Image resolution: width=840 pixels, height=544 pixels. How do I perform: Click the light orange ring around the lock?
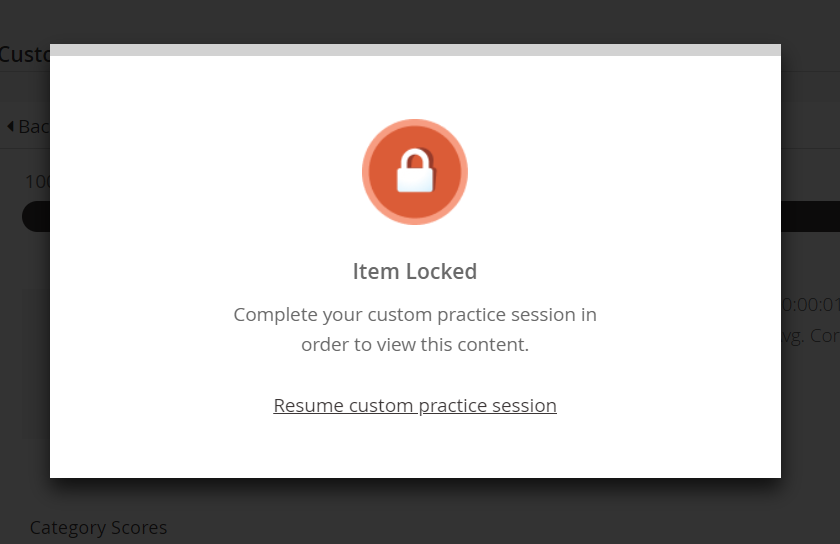click(366, 172)
